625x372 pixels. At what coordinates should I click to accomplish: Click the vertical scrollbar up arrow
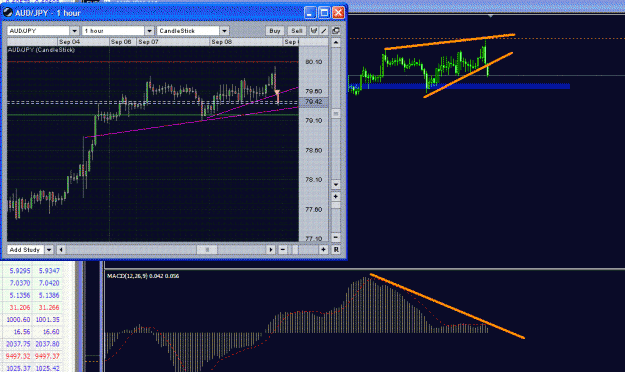336,42
